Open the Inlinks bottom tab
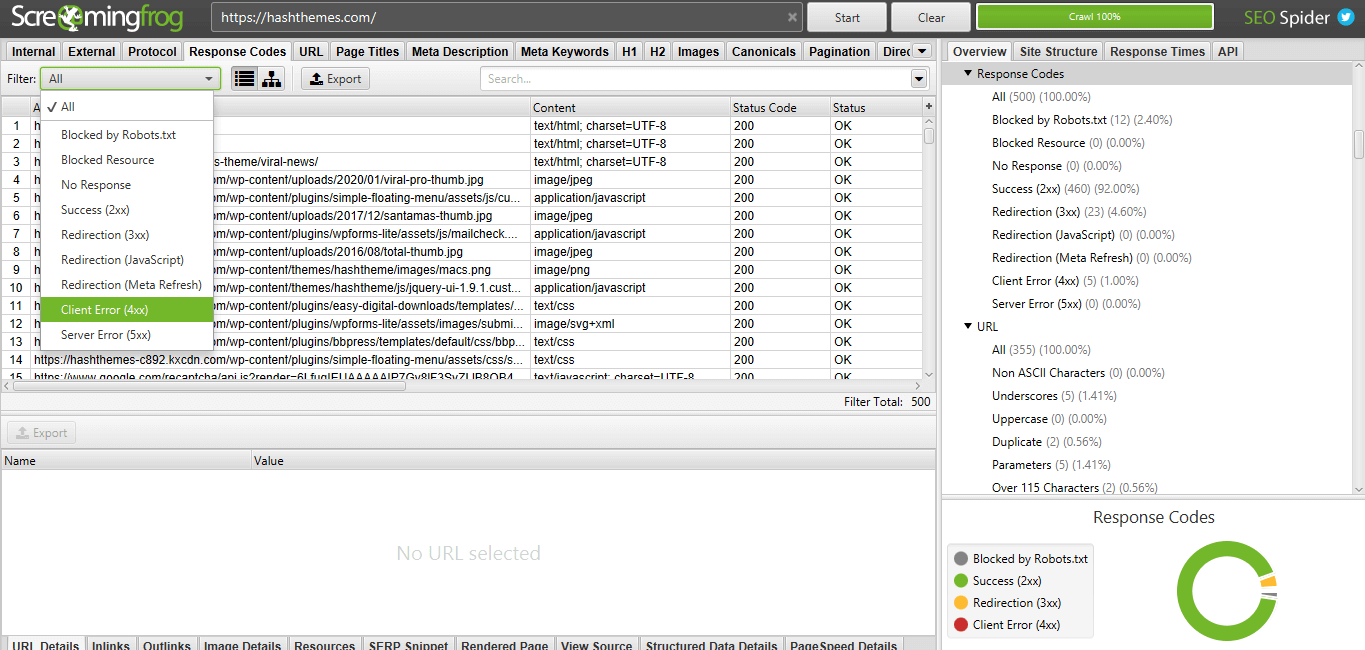The image size is (1365, 650). click(111, 645)
